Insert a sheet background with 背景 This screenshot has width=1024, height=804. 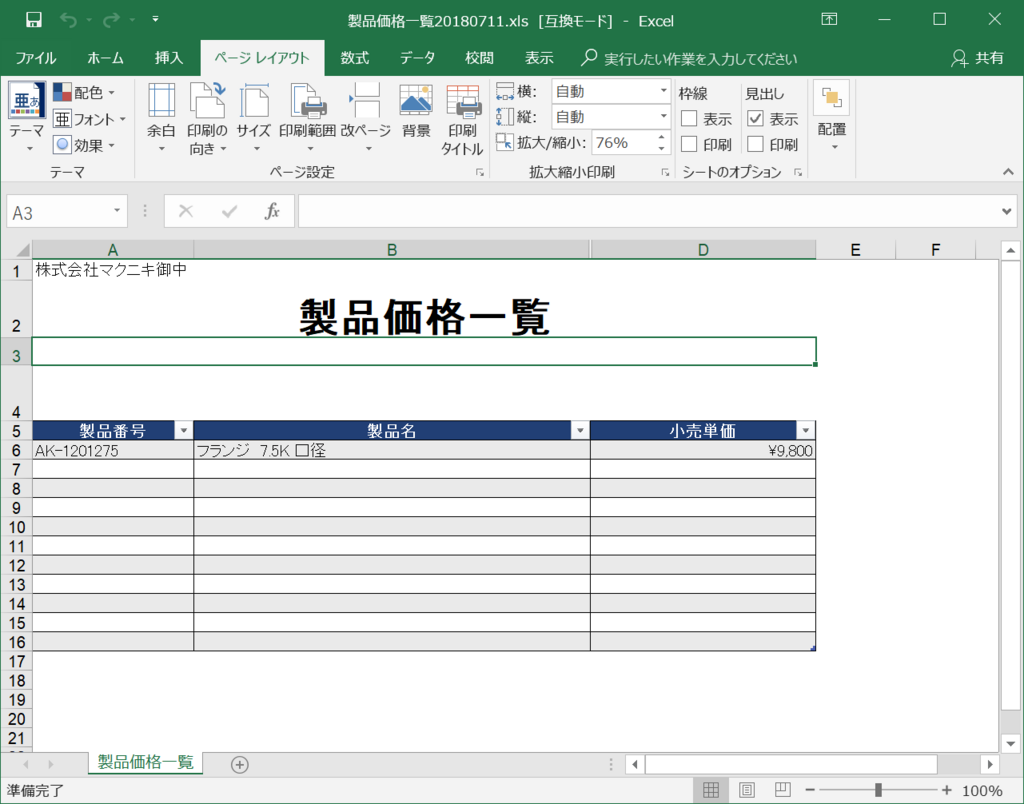click(416, 112)
